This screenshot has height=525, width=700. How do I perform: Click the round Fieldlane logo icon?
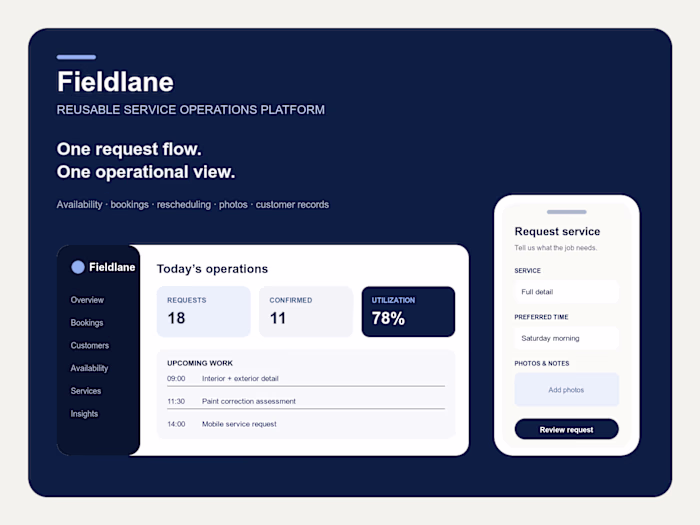(78, 267)
